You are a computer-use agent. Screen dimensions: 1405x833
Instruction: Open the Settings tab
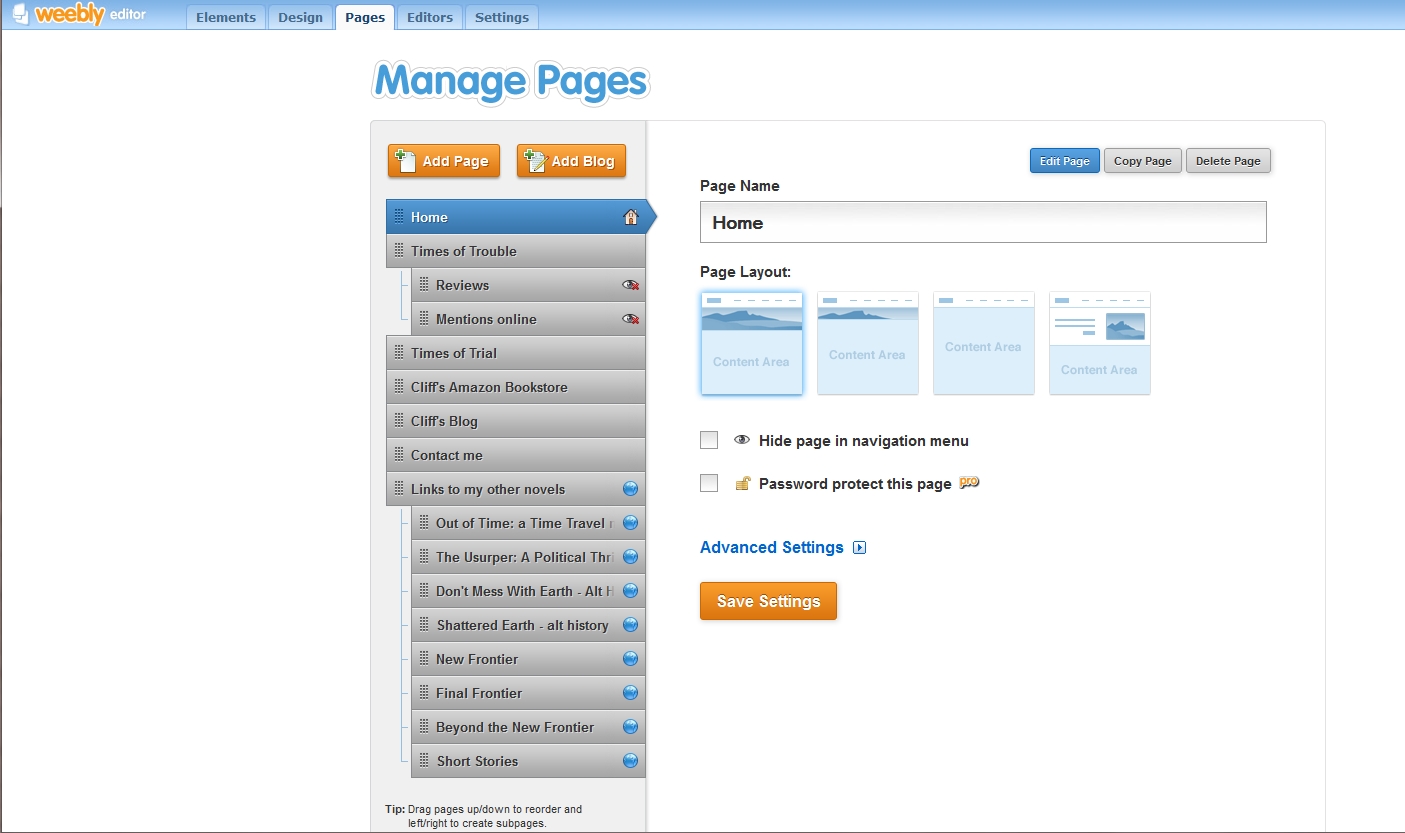pos(501,17)
